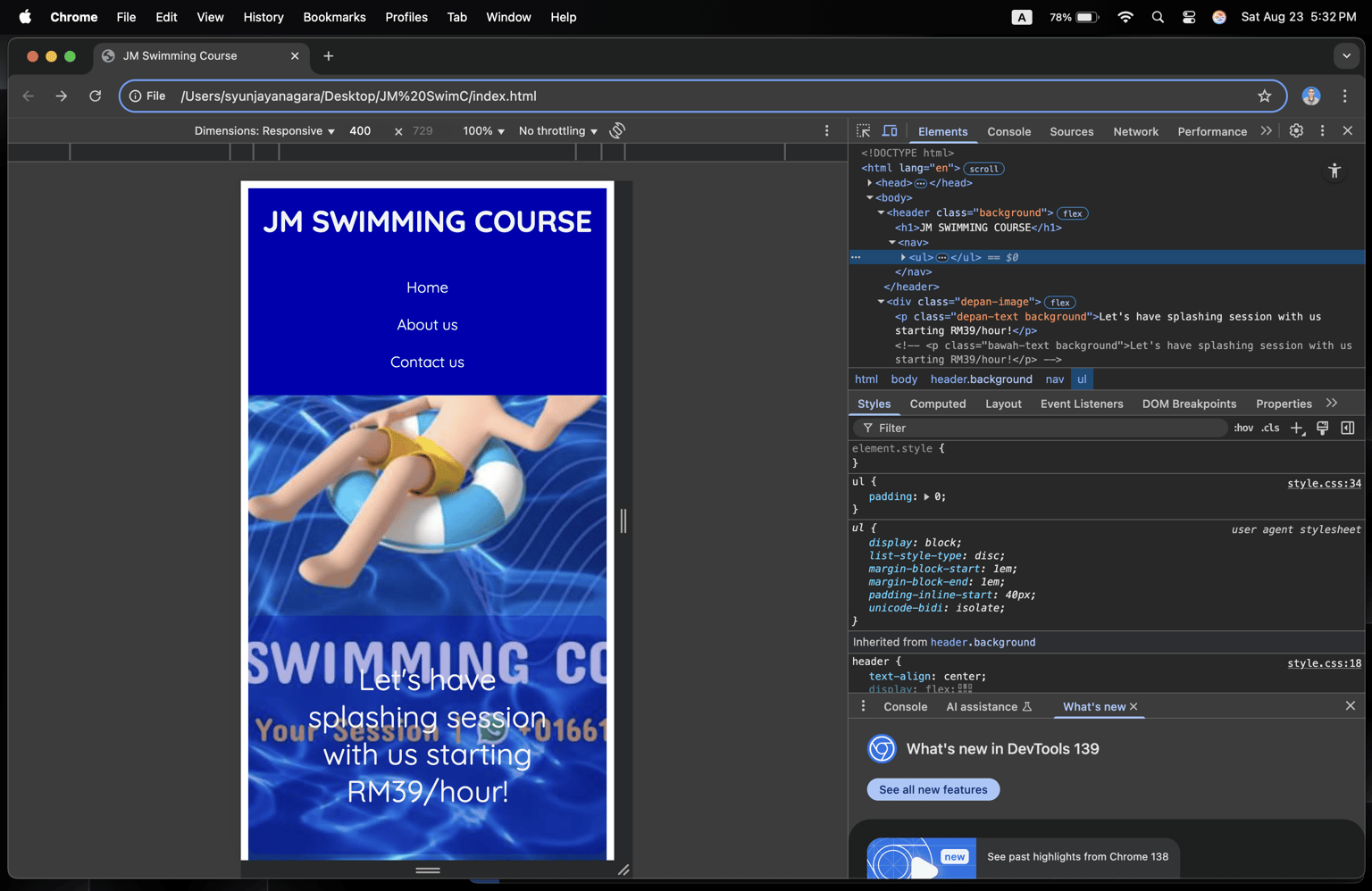
Task: Open the Layout tab
Action: coord(1003,404)
